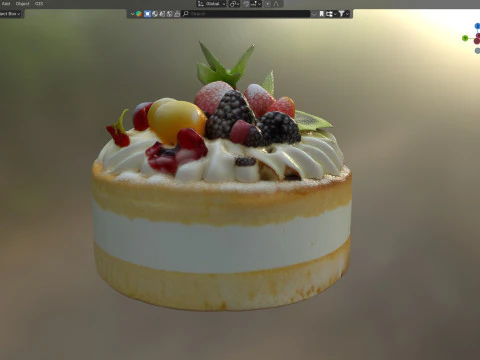Toggle the snapping magnet icon
The height and width of the screenshot is (360, 480).
pyautogui.click(x=246, y=4)
